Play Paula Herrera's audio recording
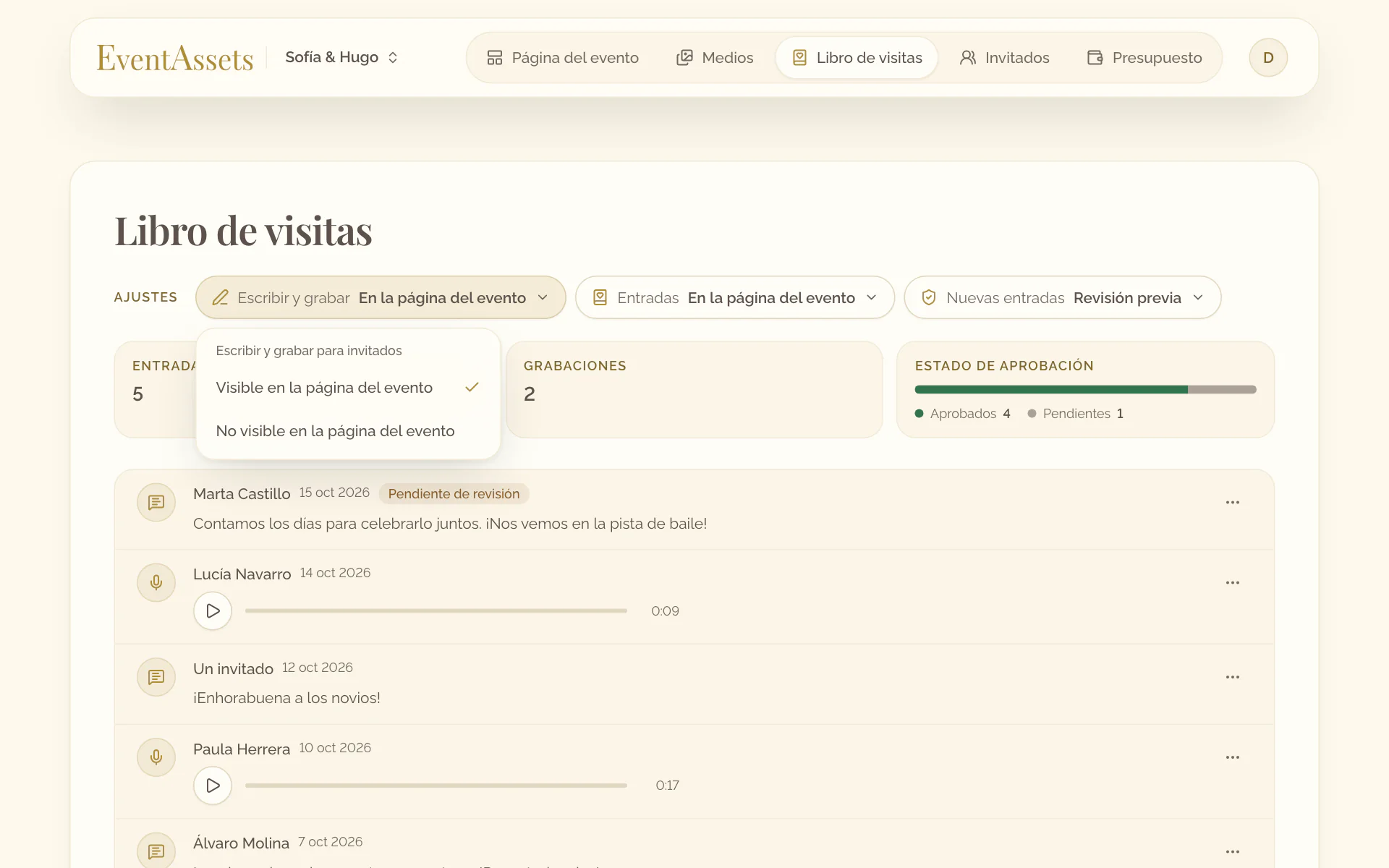Viewport: 1389px width, 868px height. (213, 786)
